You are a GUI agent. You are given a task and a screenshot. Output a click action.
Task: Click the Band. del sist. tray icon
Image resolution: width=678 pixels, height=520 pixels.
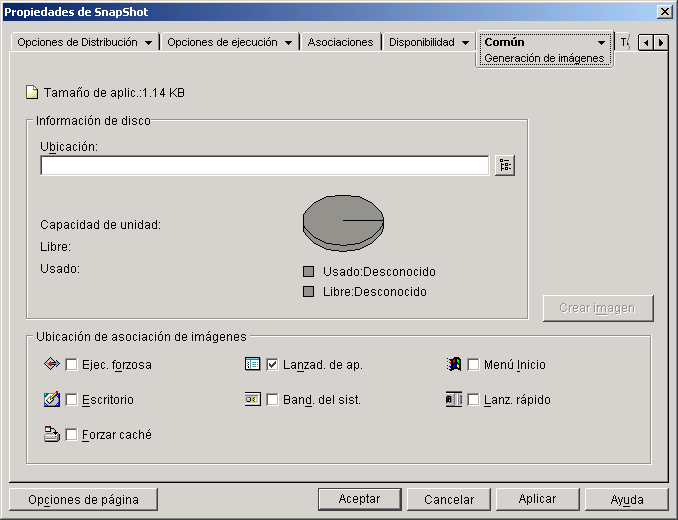point(253,399)
